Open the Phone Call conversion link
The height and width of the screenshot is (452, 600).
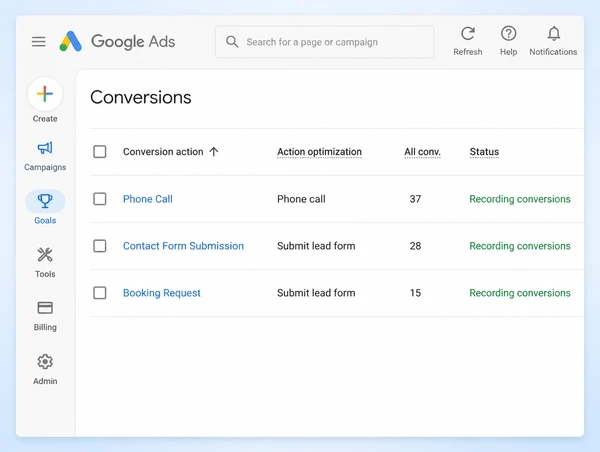coord(148,199)
